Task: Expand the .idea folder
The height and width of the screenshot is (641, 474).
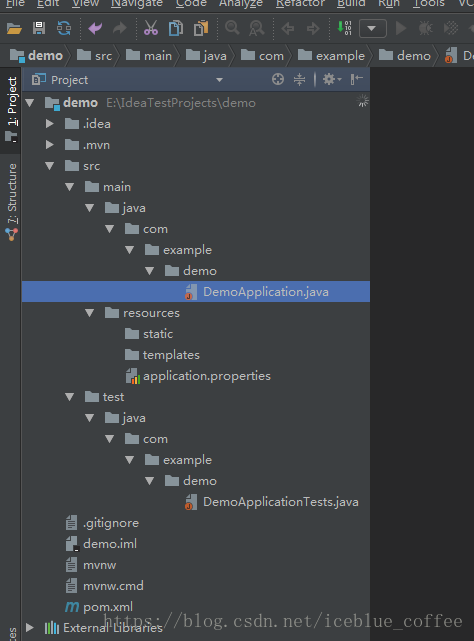Action: (49, 123)
